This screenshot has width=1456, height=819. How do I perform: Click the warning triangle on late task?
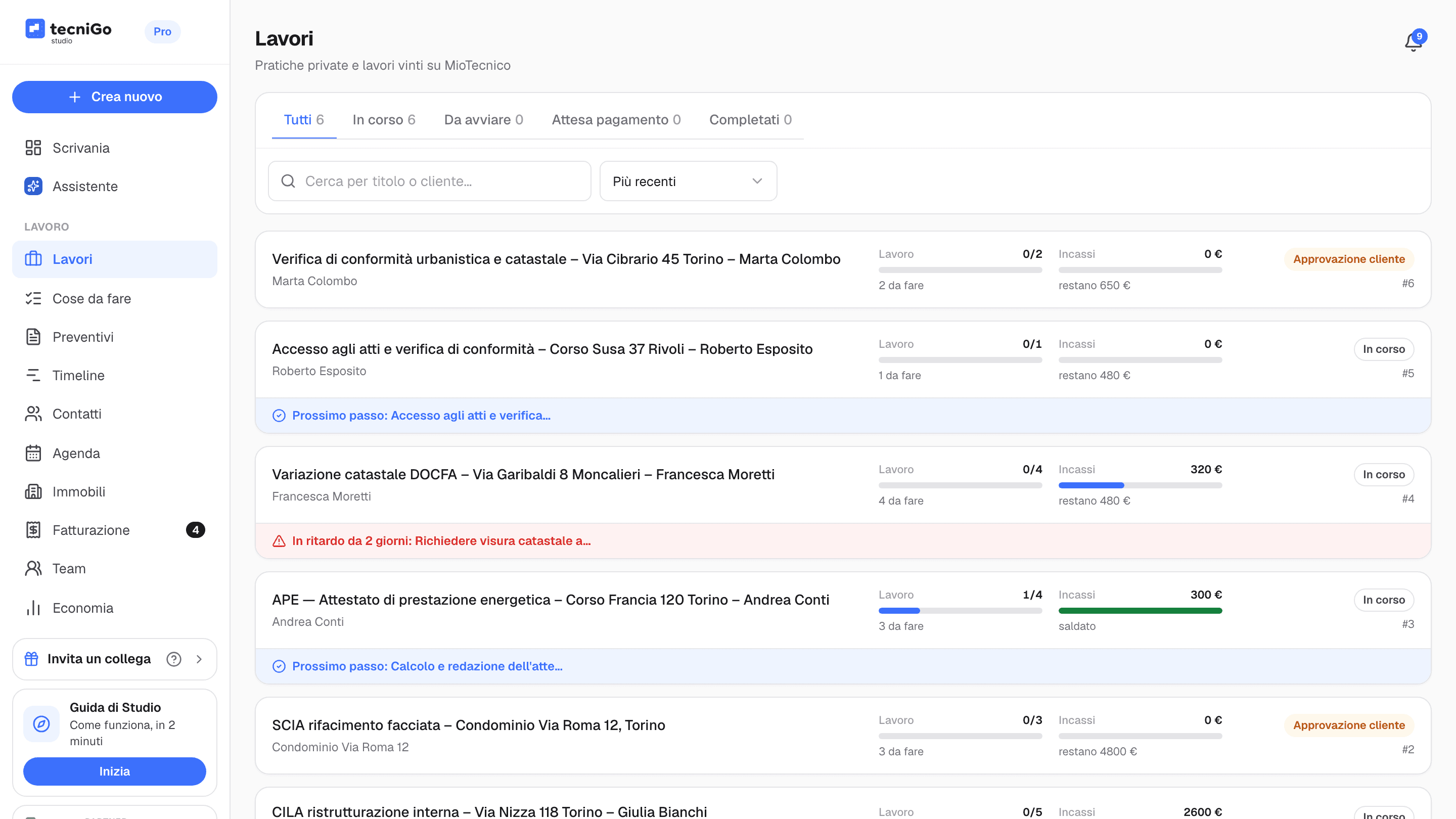point(279,541)
